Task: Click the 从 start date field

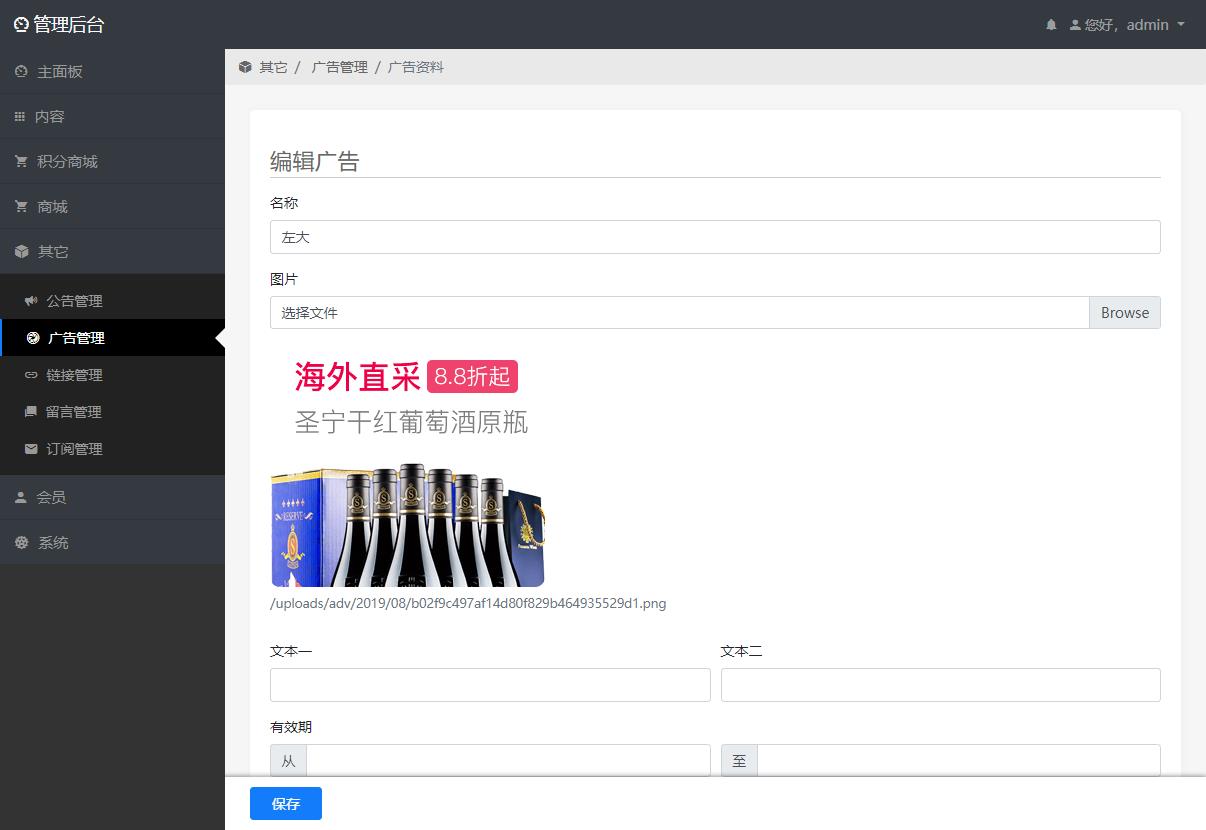Action: pyautogui.click(x=508, y=761)
